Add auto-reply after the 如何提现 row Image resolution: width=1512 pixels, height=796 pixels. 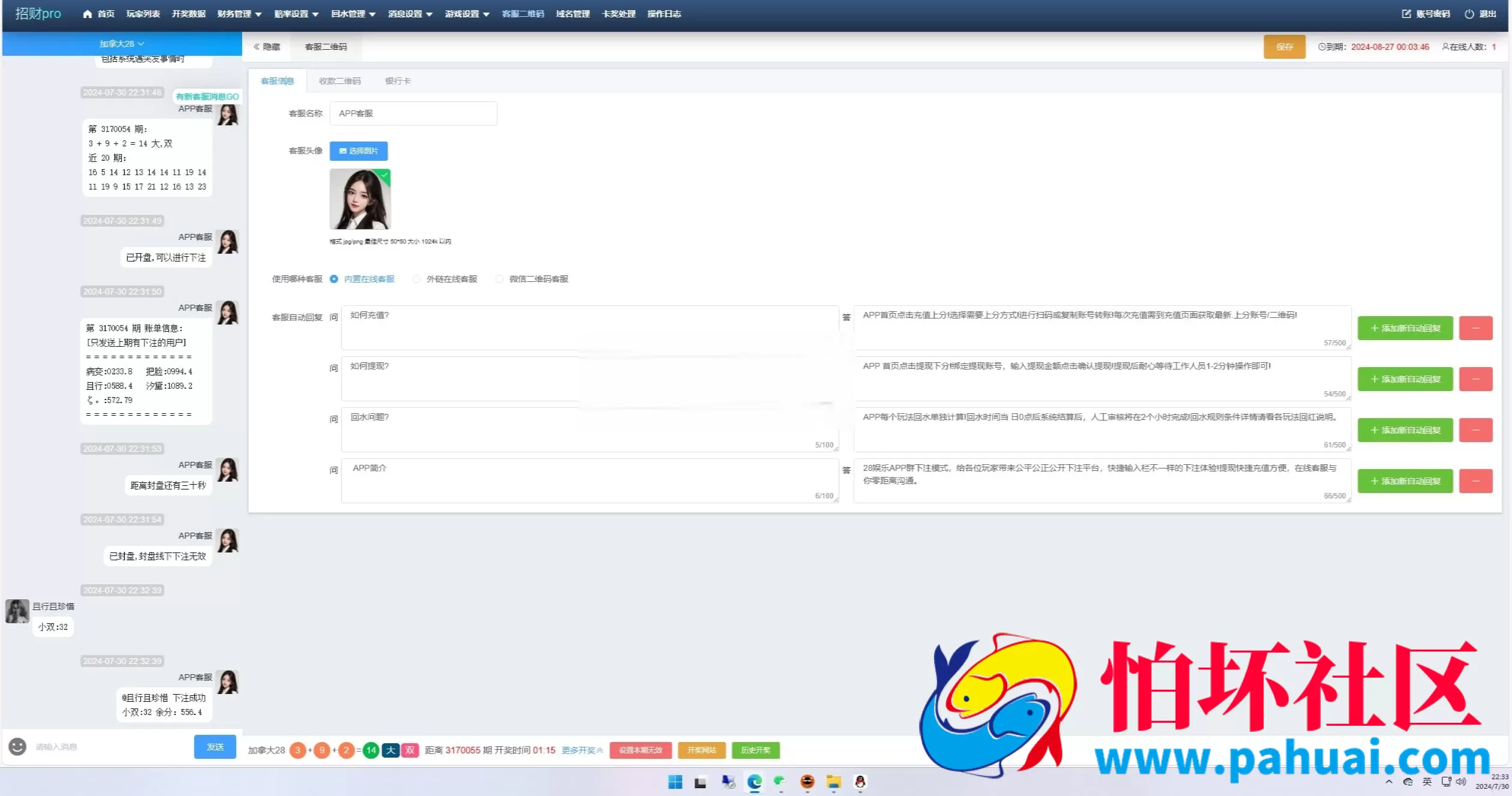(1405, 379)
